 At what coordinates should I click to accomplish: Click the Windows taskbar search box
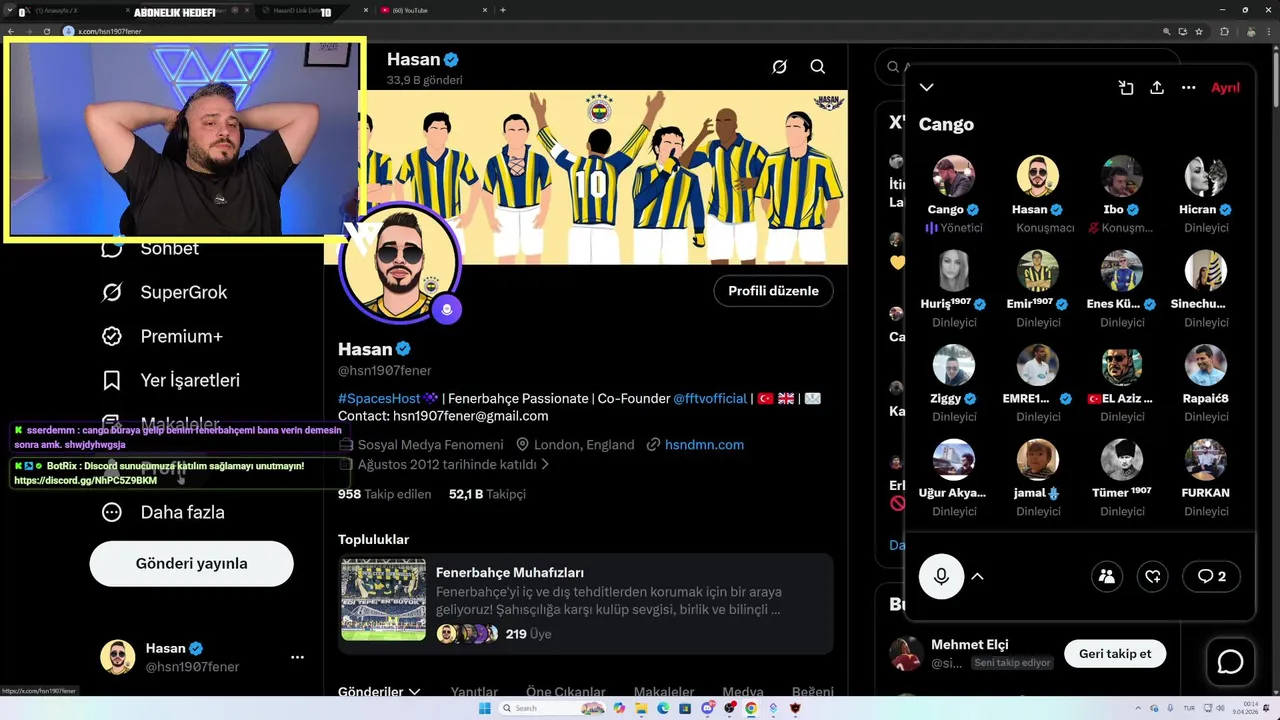click(554, 708)
